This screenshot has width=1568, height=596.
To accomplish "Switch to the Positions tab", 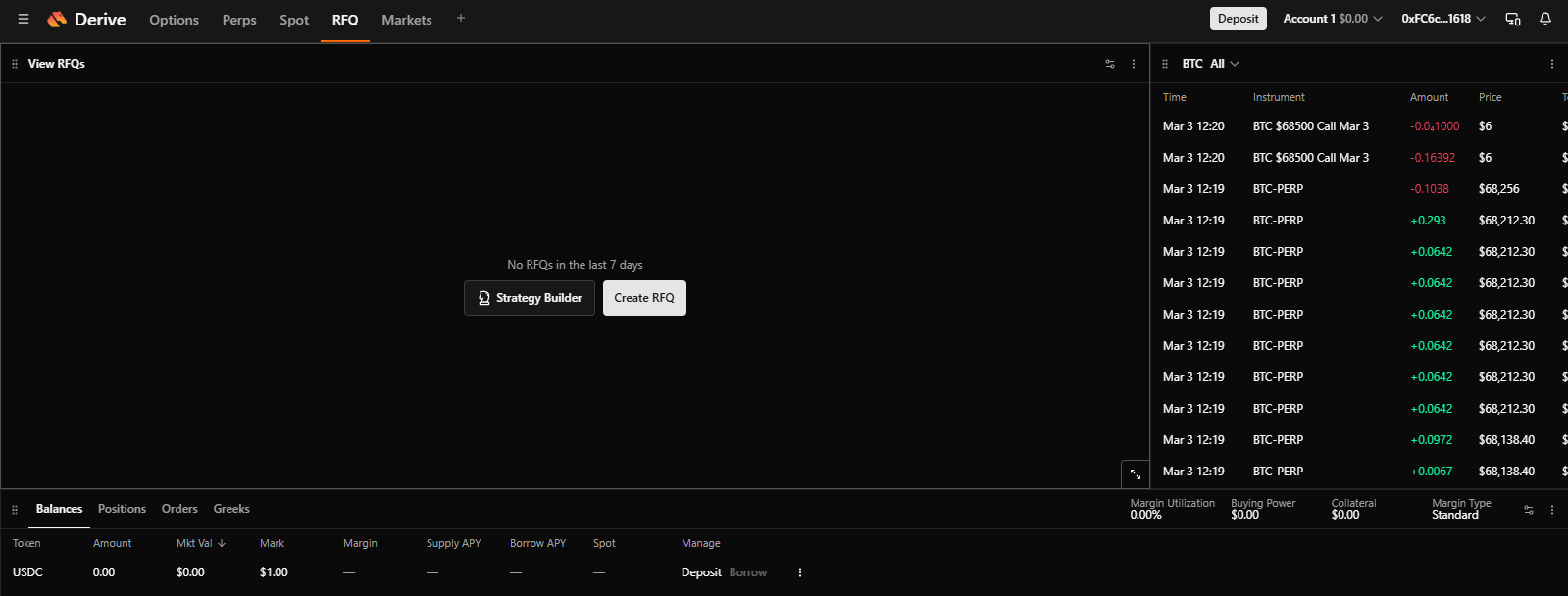I will (122, 509).
